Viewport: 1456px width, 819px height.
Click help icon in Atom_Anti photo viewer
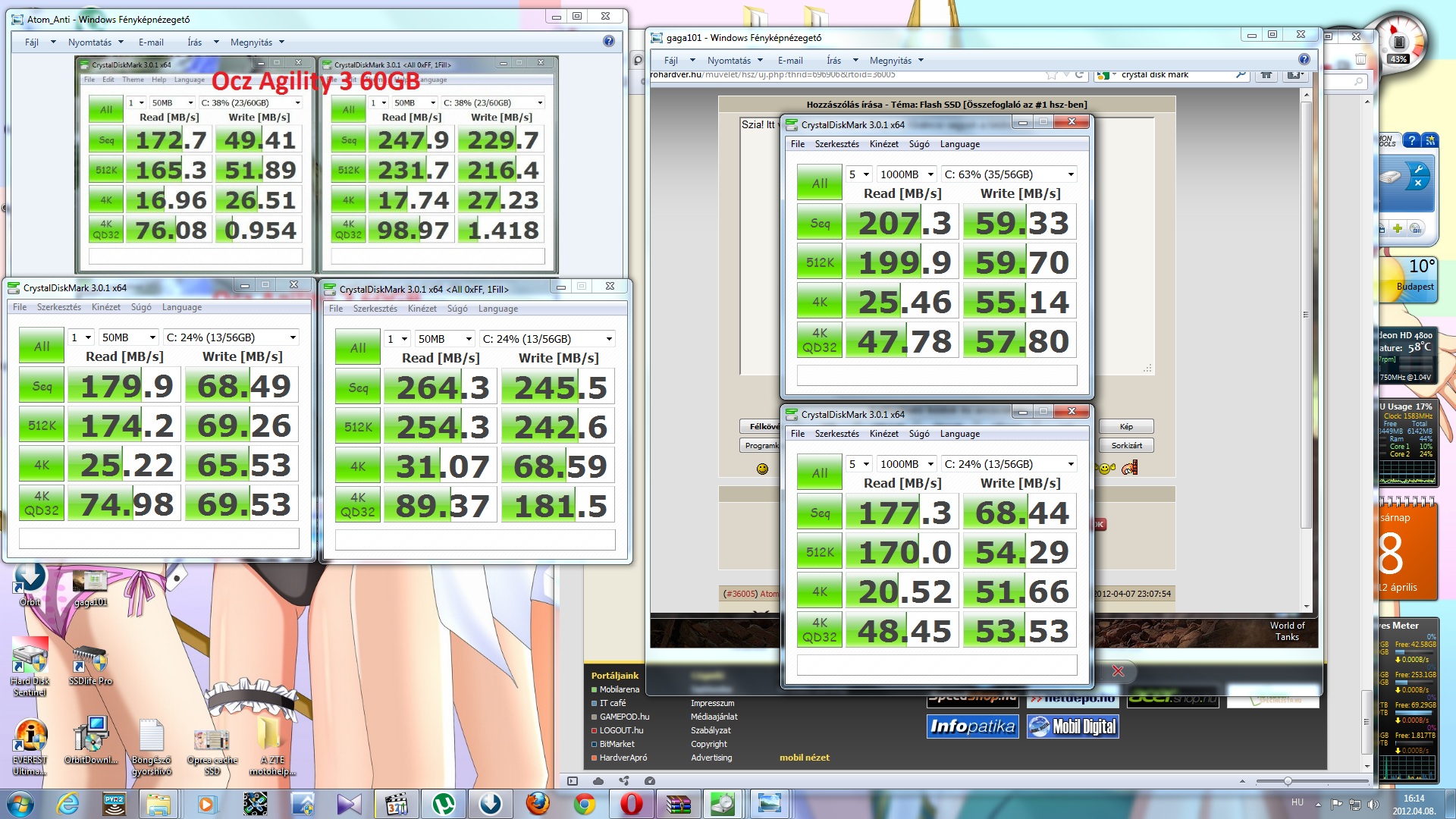point(608,42)
